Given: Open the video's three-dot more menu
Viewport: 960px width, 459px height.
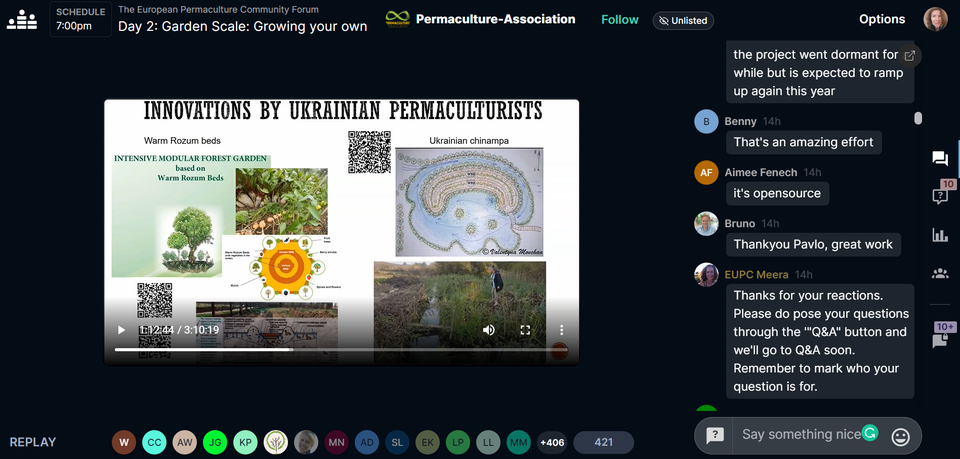Looking at the screenshot, I should (x=562, y=330).
